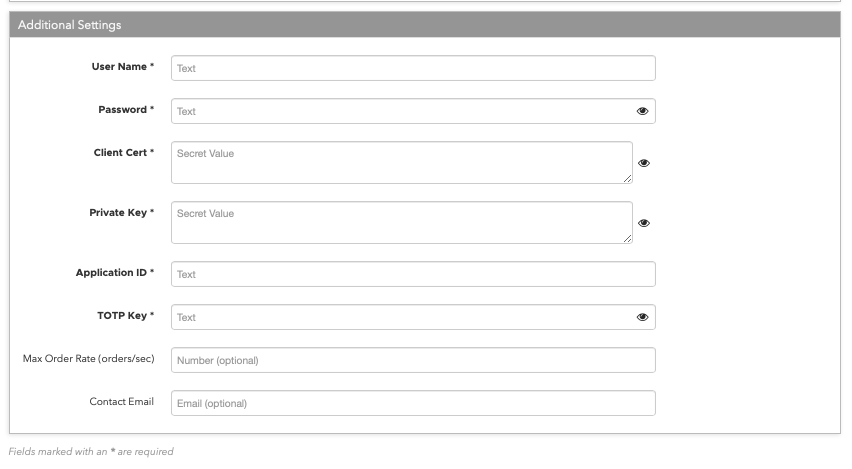Show the Password field value with eye icon

[642, 111]
